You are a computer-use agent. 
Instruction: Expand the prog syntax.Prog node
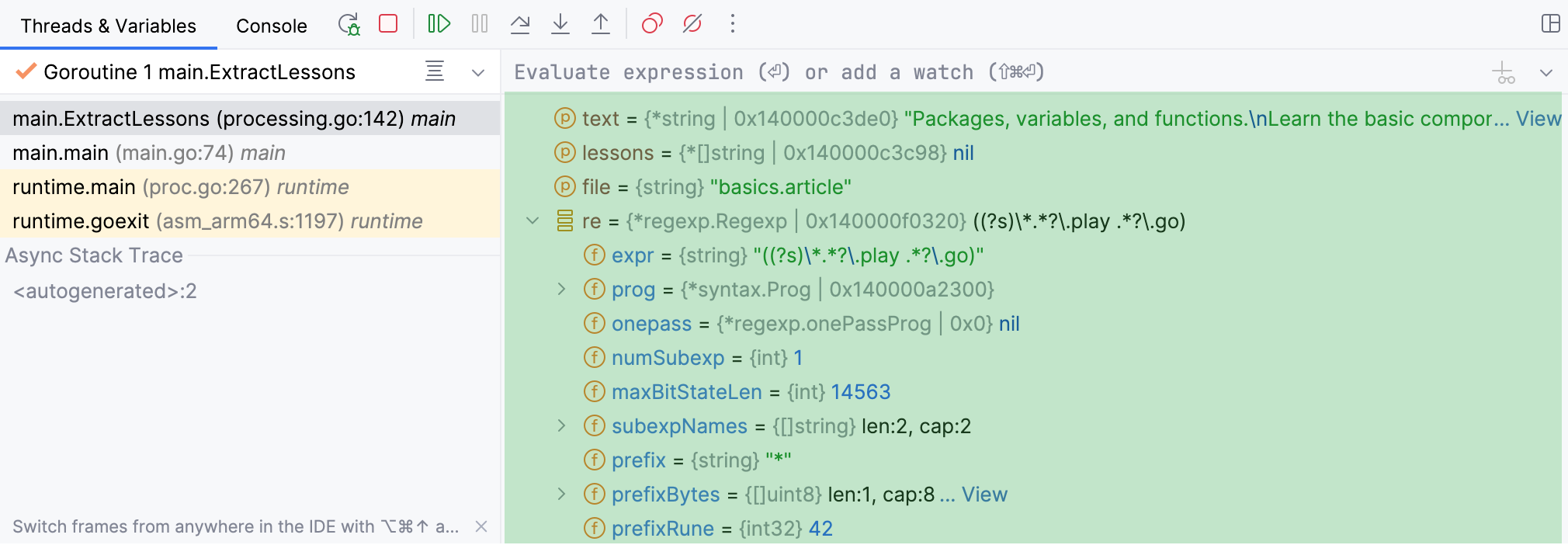[x=560, y=289]
